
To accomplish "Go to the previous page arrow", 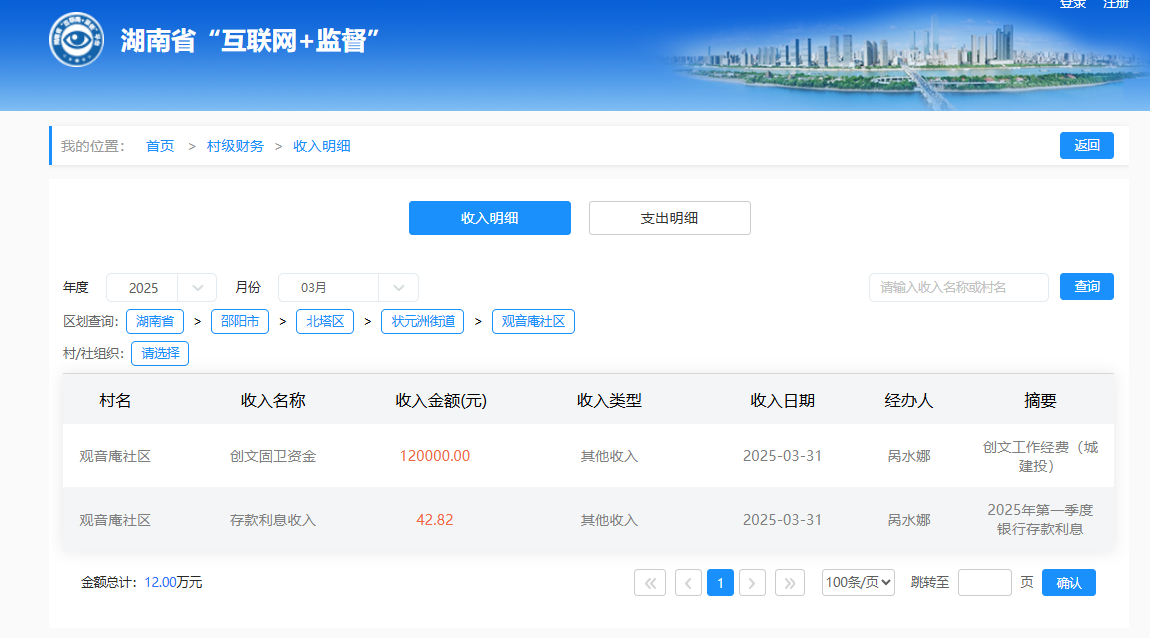I will 688,583.
